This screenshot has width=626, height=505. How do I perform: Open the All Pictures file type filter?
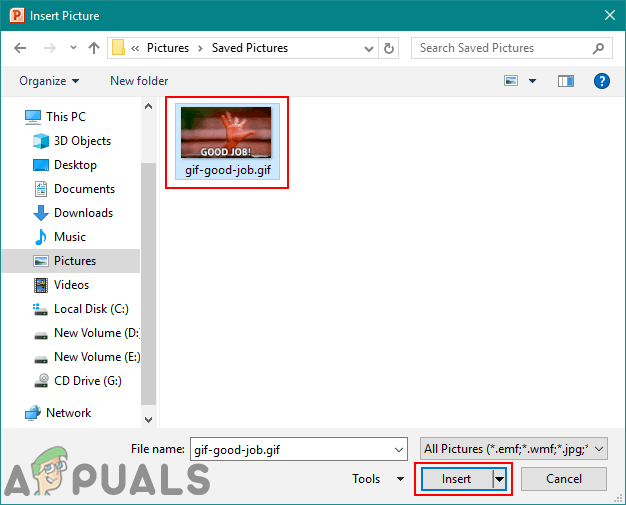coord(513,449)
